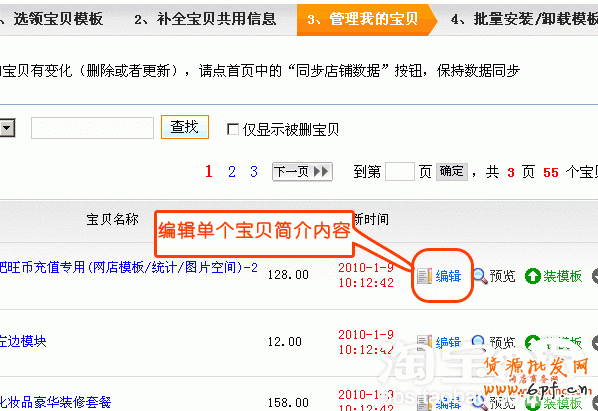This screenshot has width=598, height=411.
Task: Click 预览 text in the 左边模块 row
Action: tap(502, 342)
